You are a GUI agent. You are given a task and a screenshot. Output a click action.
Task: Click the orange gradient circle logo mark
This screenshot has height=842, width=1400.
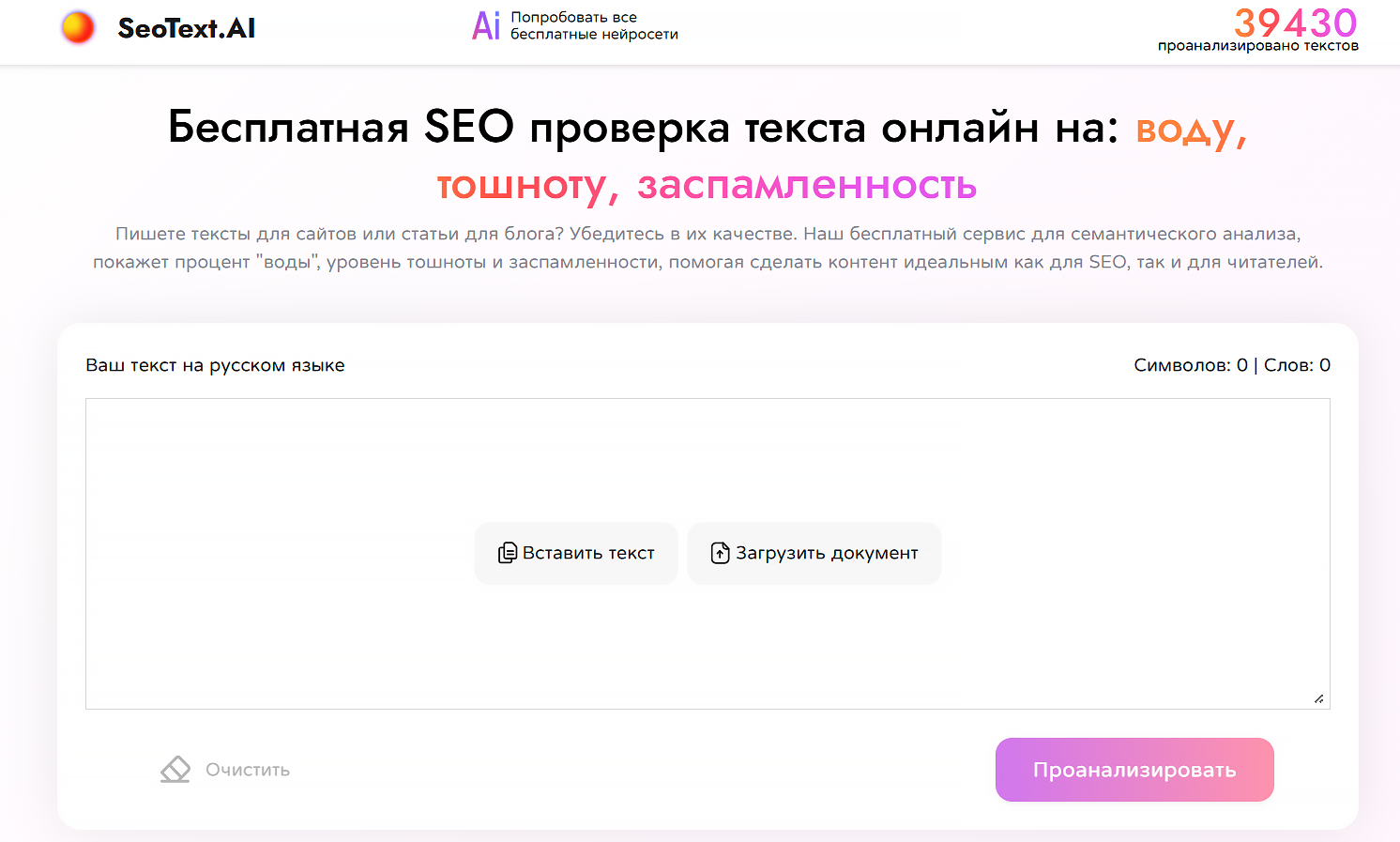pyautogui.click(x=78, y=27)
